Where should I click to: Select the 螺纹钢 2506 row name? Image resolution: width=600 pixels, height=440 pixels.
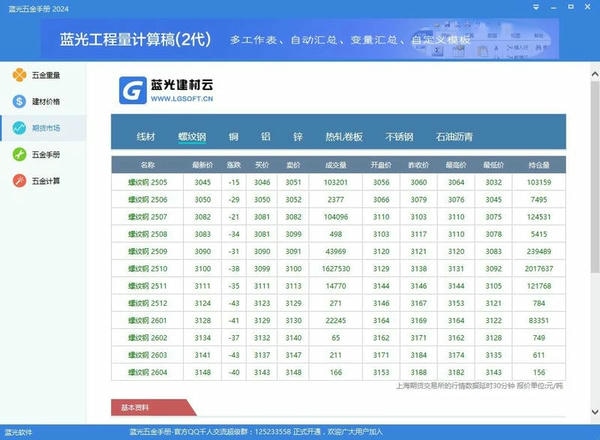(x=148, y=199)
